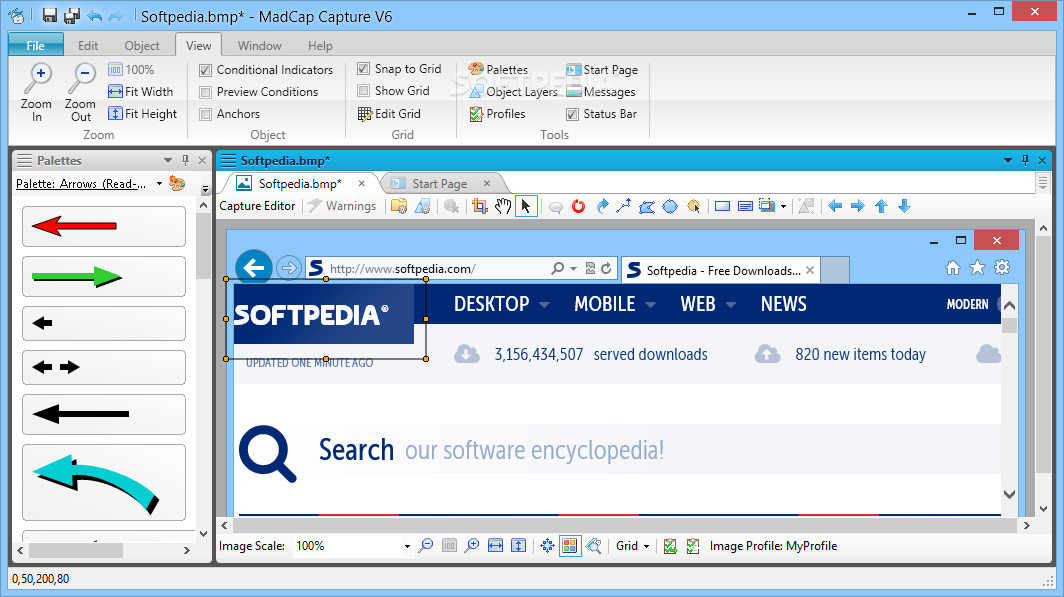This screenshot has height=597, width=1064.
Task: Open the Palette Arrows selection dropdown
Action: (159, 184)
